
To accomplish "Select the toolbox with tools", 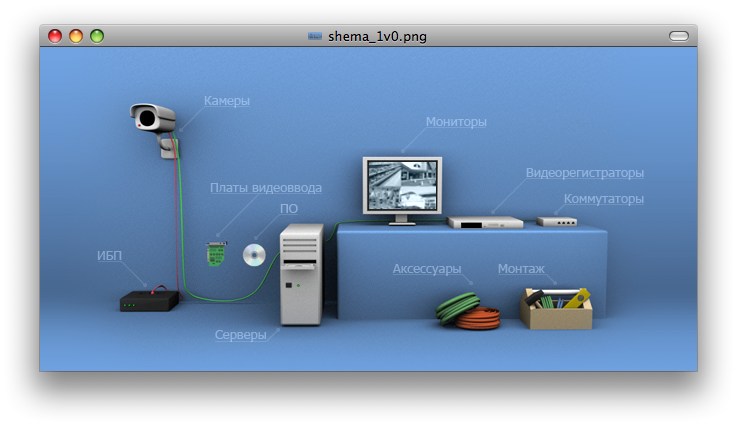I will (556, 308).
